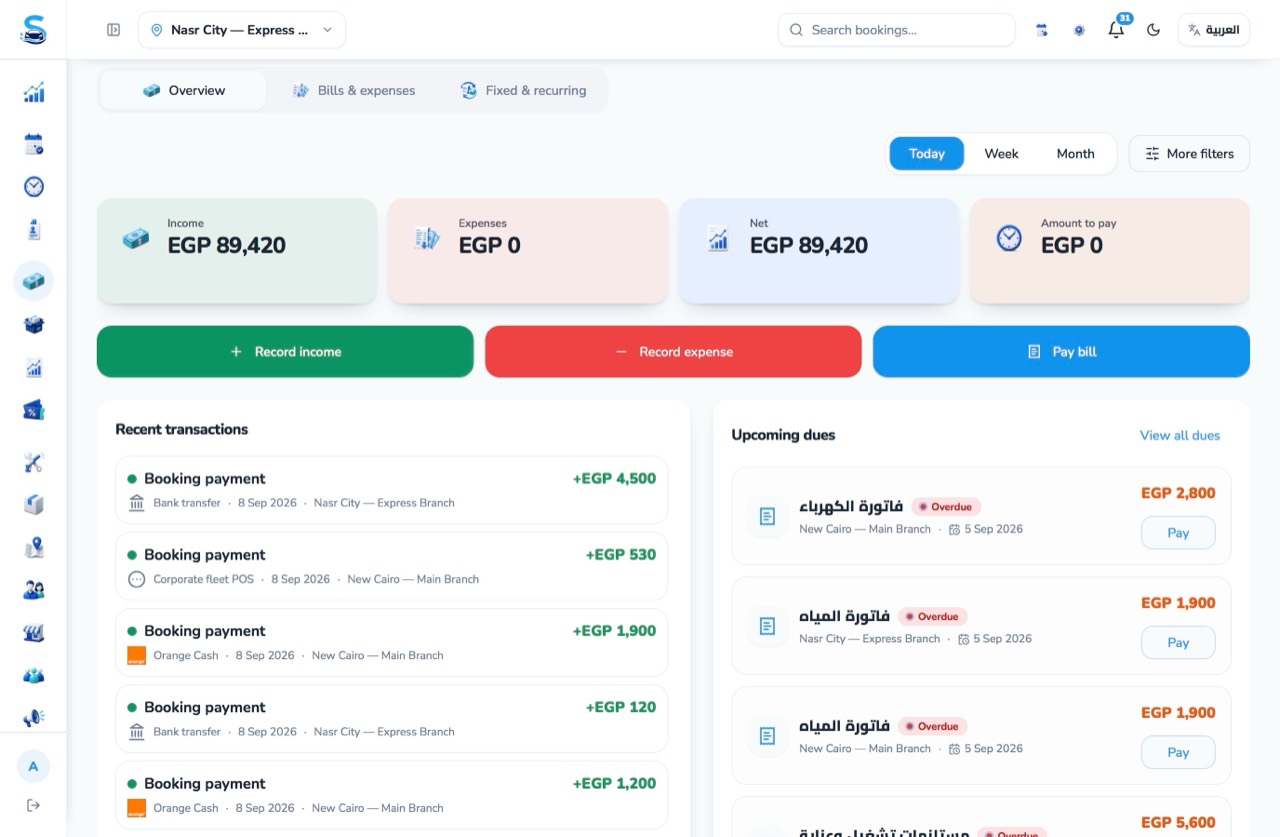Focus the Search bookings field

click(x=896, y=30)
